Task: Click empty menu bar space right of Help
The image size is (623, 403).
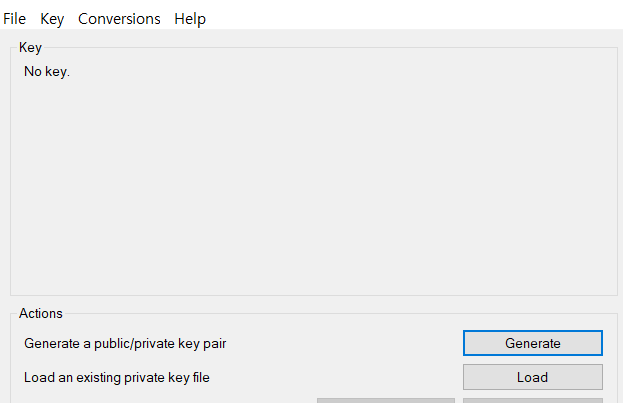Action: pos(413,19)
